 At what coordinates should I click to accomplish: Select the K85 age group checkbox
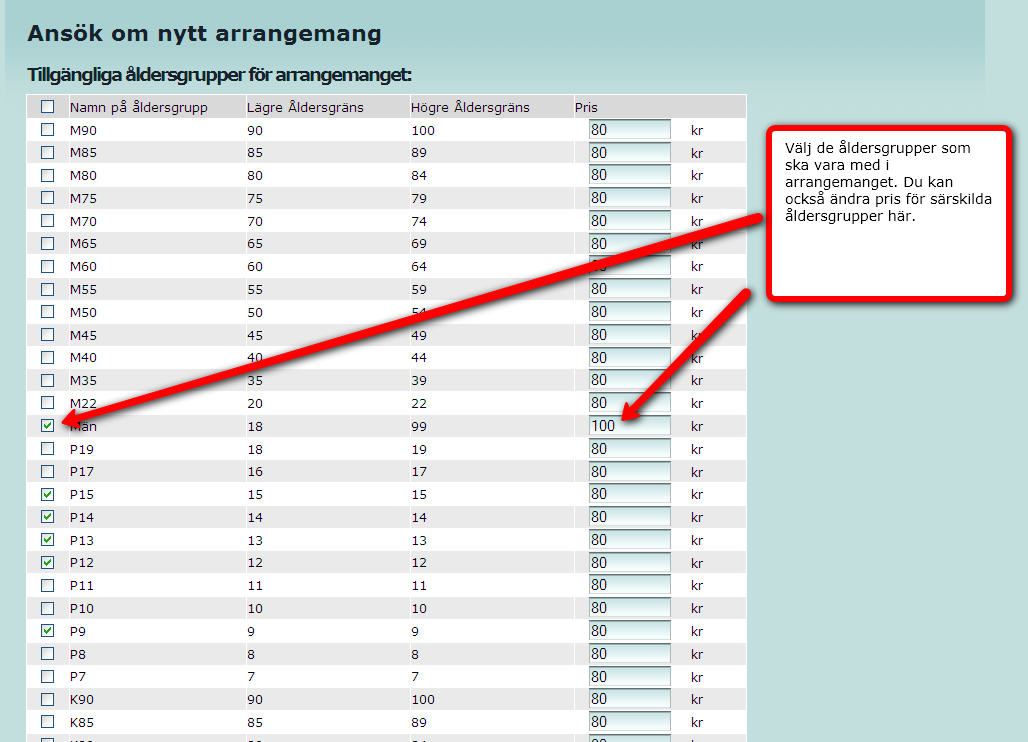click(x=47, y=722)
